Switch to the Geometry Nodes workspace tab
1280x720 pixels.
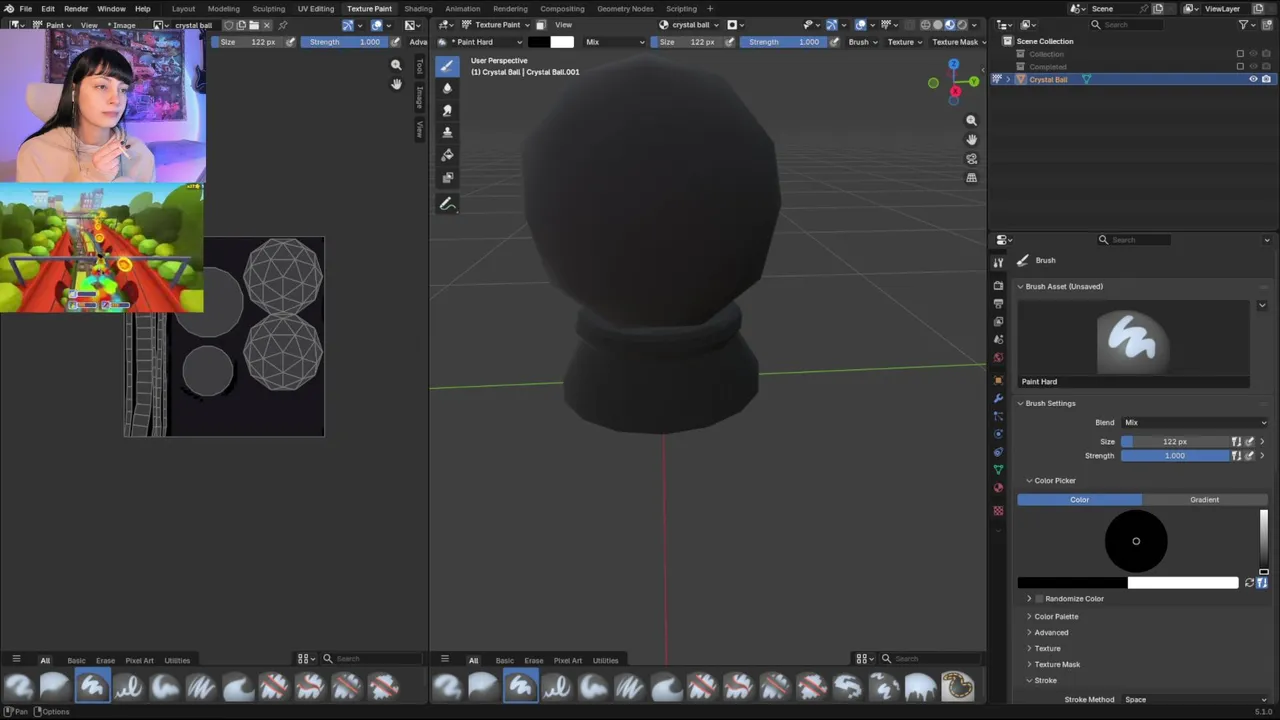click(x=626, y=9)
